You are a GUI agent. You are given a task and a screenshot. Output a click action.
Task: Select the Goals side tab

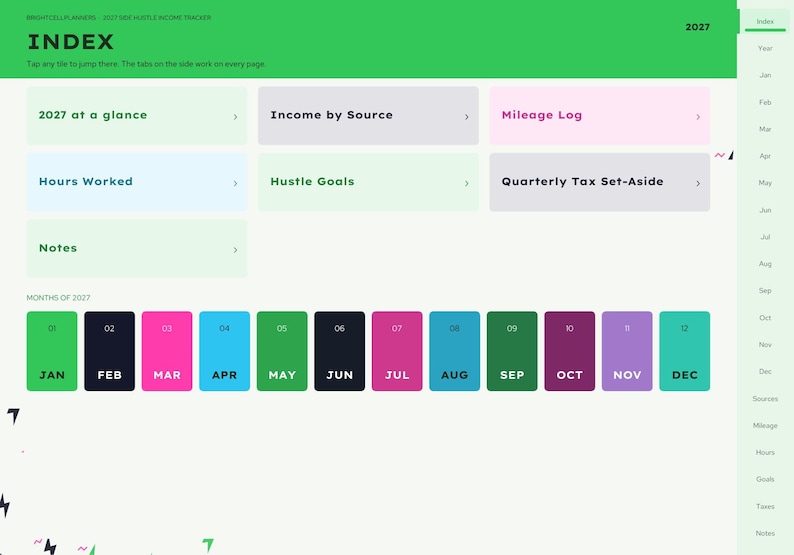[x=765, y=480]
